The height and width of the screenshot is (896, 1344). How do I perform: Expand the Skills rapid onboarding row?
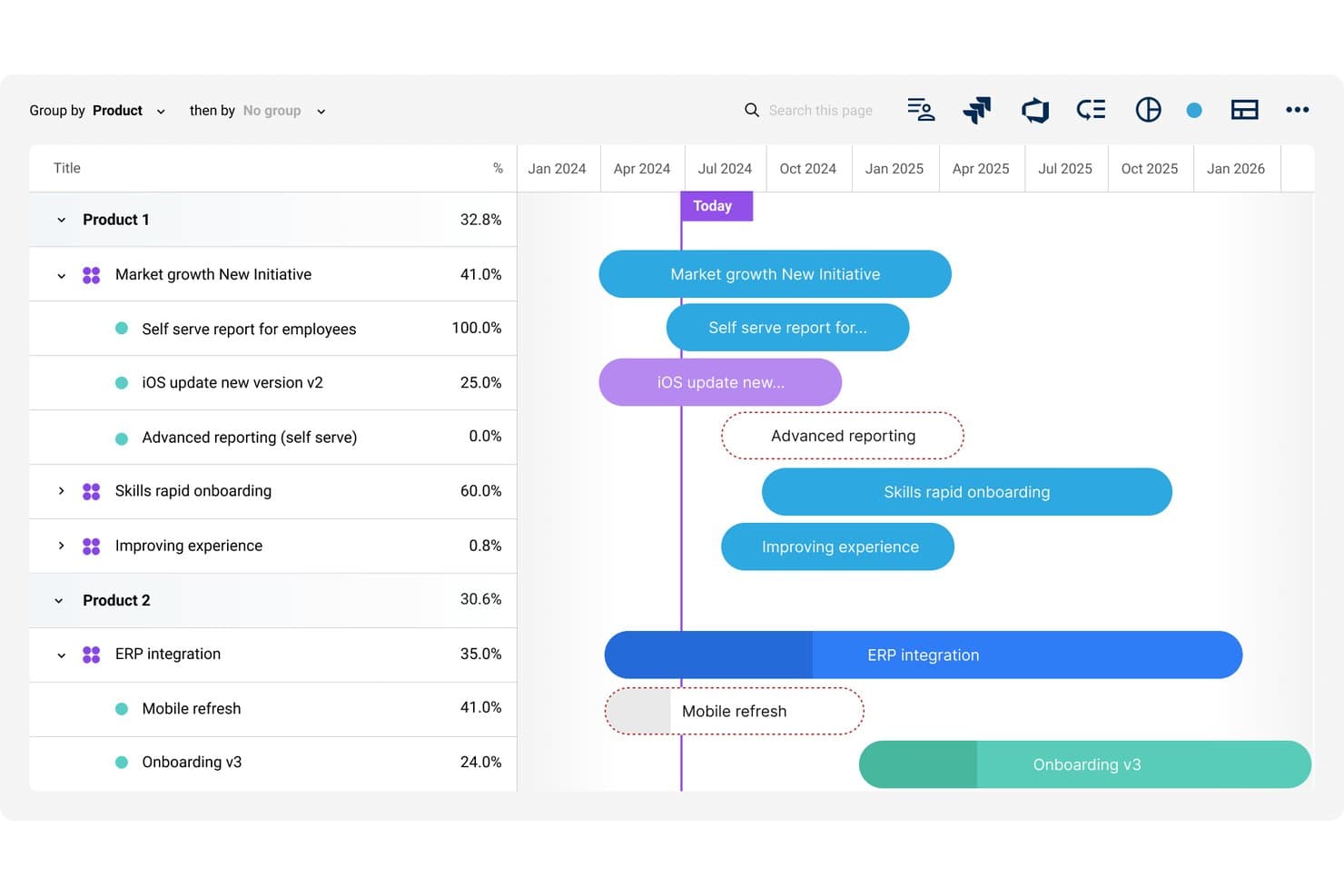[x=61, y=491]
